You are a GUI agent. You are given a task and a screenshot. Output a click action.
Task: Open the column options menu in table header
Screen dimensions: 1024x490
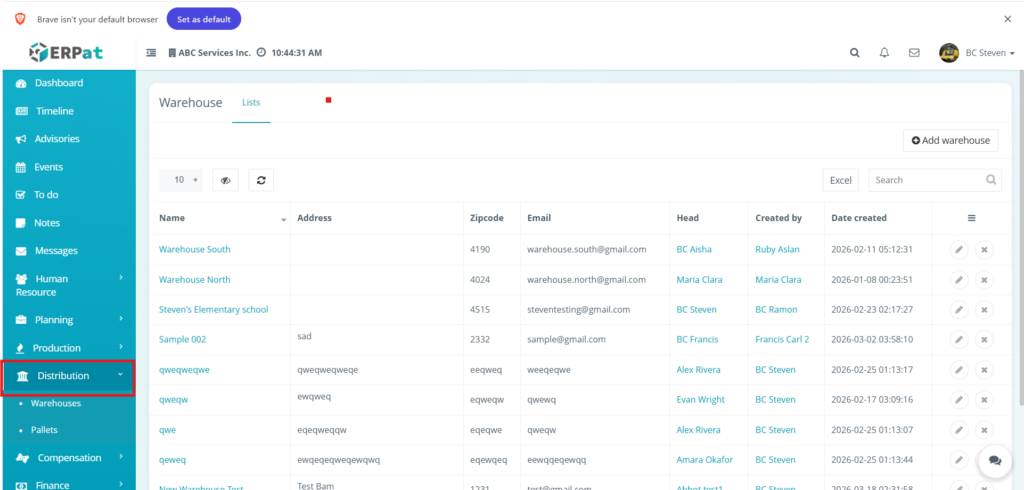[x=971, y=218]
